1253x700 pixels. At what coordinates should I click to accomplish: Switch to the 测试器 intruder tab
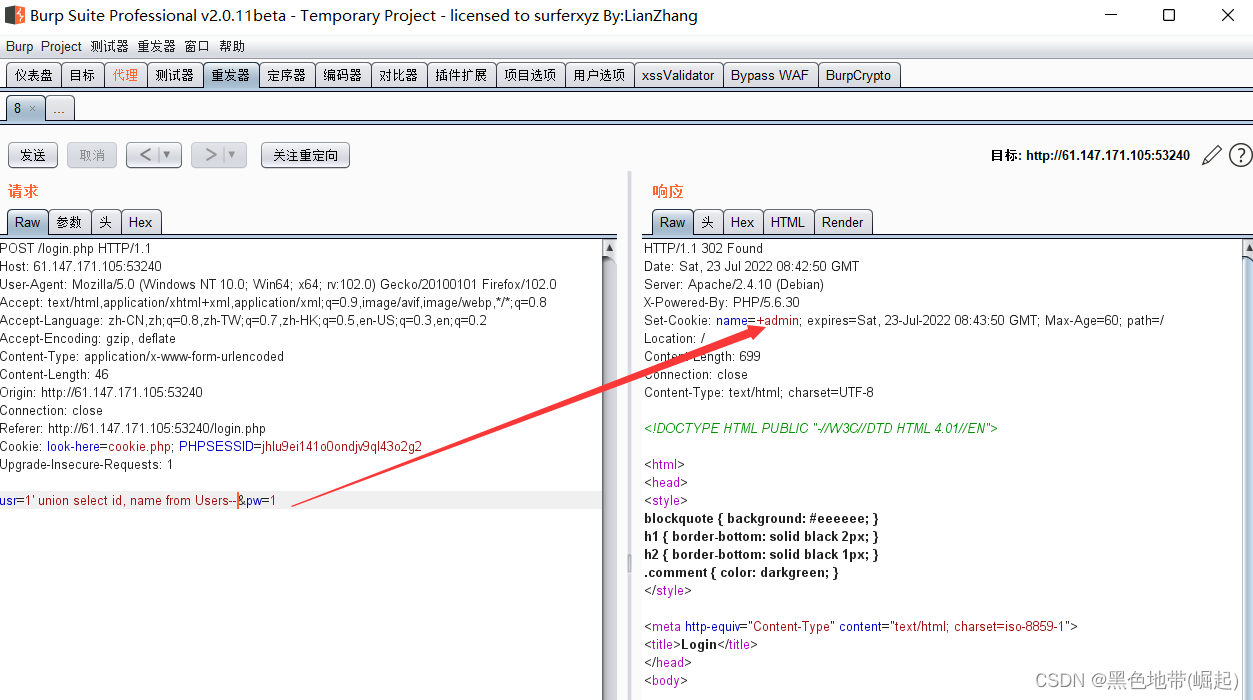click(x=174, y=75)
